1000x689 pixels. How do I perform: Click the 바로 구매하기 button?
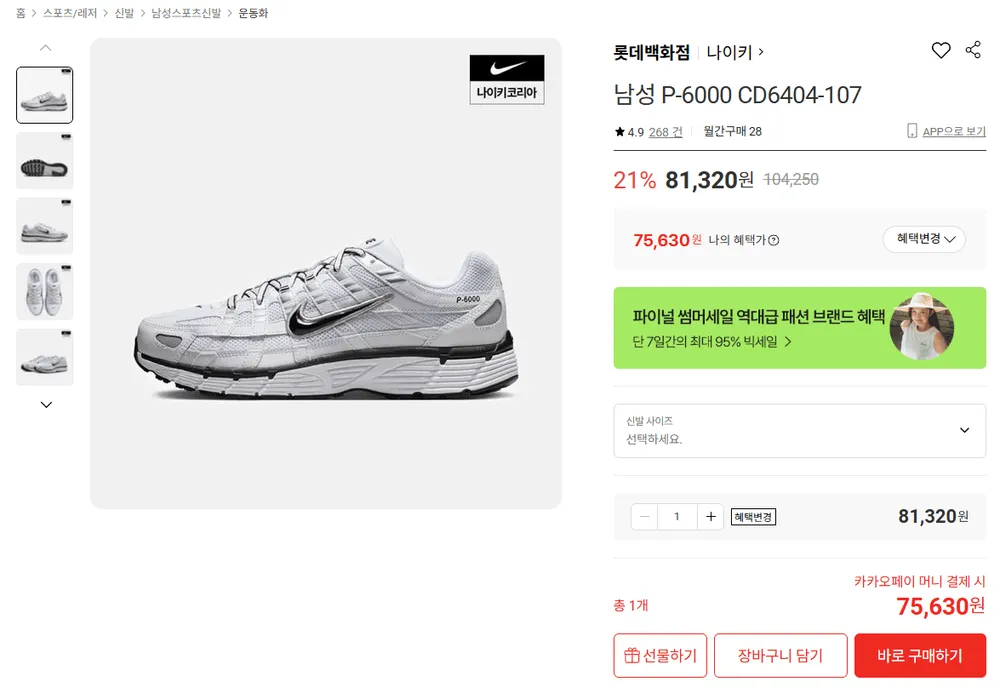pyautogui.click(x=920, y=655)
